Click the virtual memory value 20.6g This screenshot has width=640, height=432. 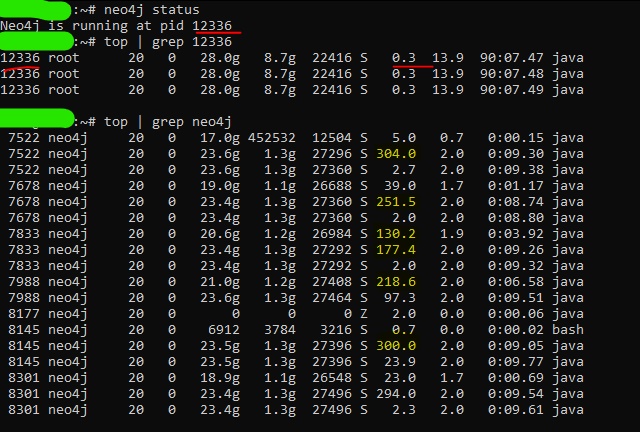[x=220, y=234]
